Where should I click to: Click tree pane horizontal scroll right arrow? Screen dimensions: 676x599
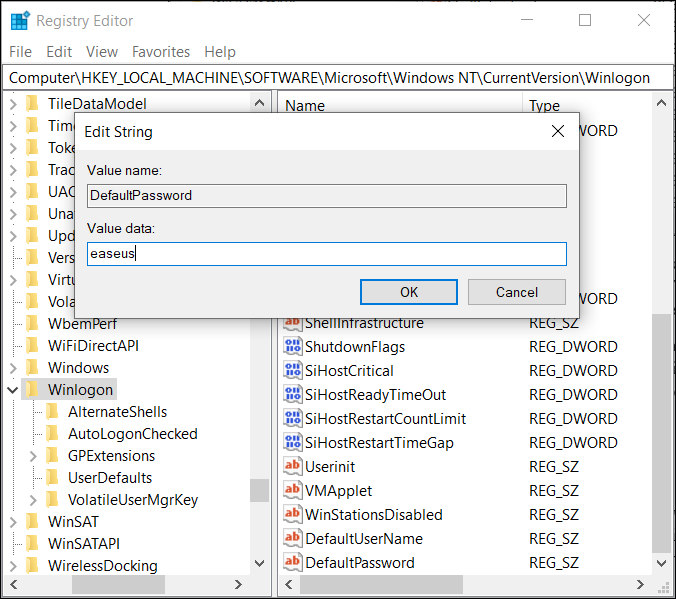click(x=238, y=585)
